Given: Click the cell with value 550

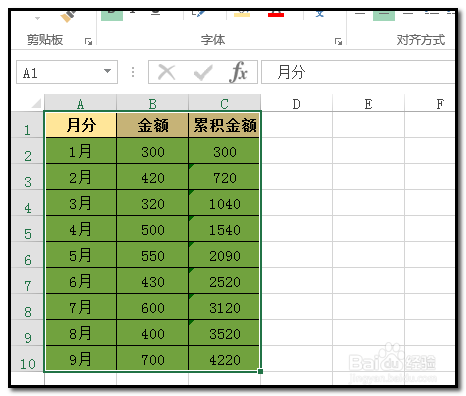Looking at the screenshot, I should pos(153,255).
